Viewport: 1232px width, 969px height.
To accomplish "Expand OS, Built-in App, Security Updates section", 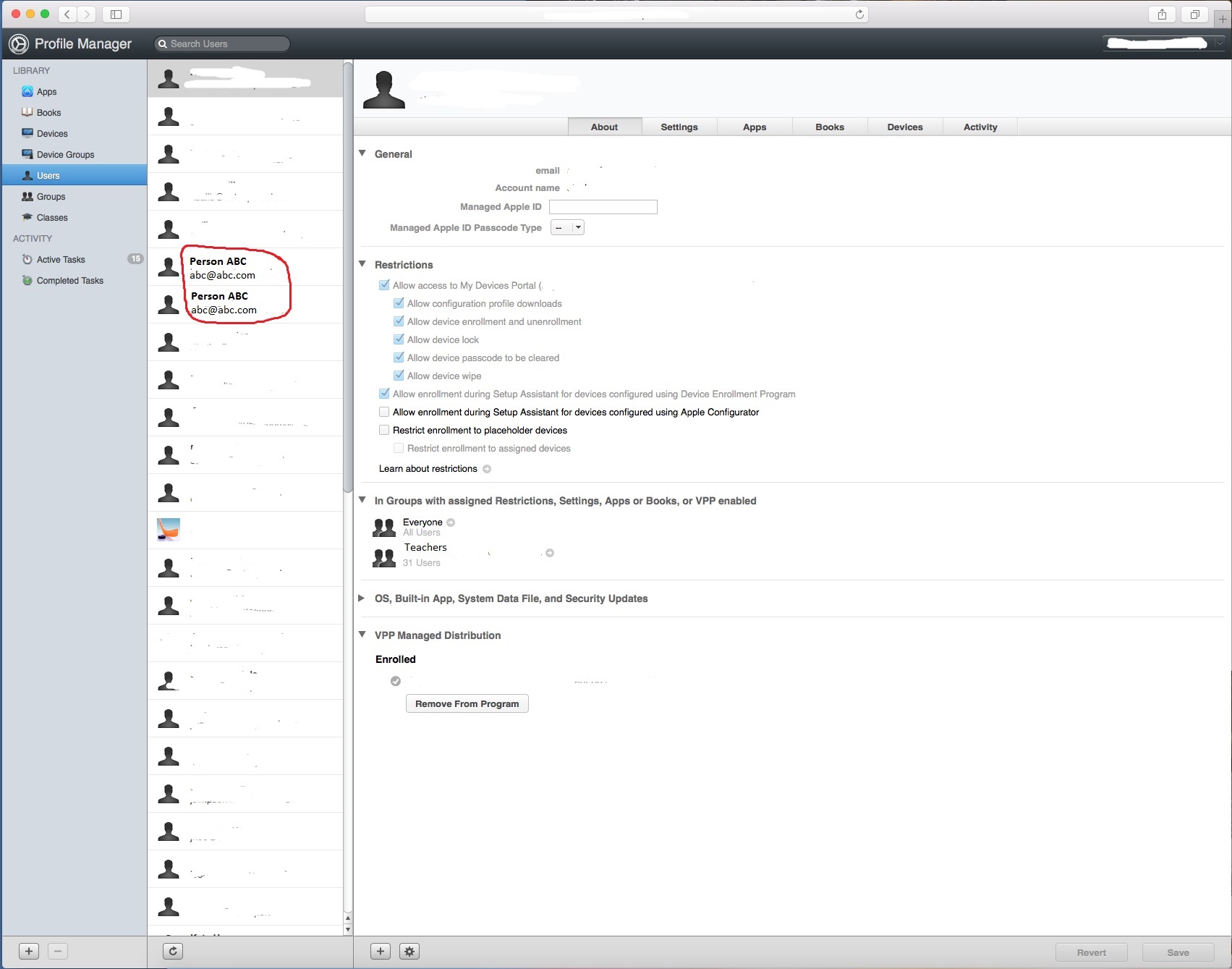I will (x=362, y=598).
